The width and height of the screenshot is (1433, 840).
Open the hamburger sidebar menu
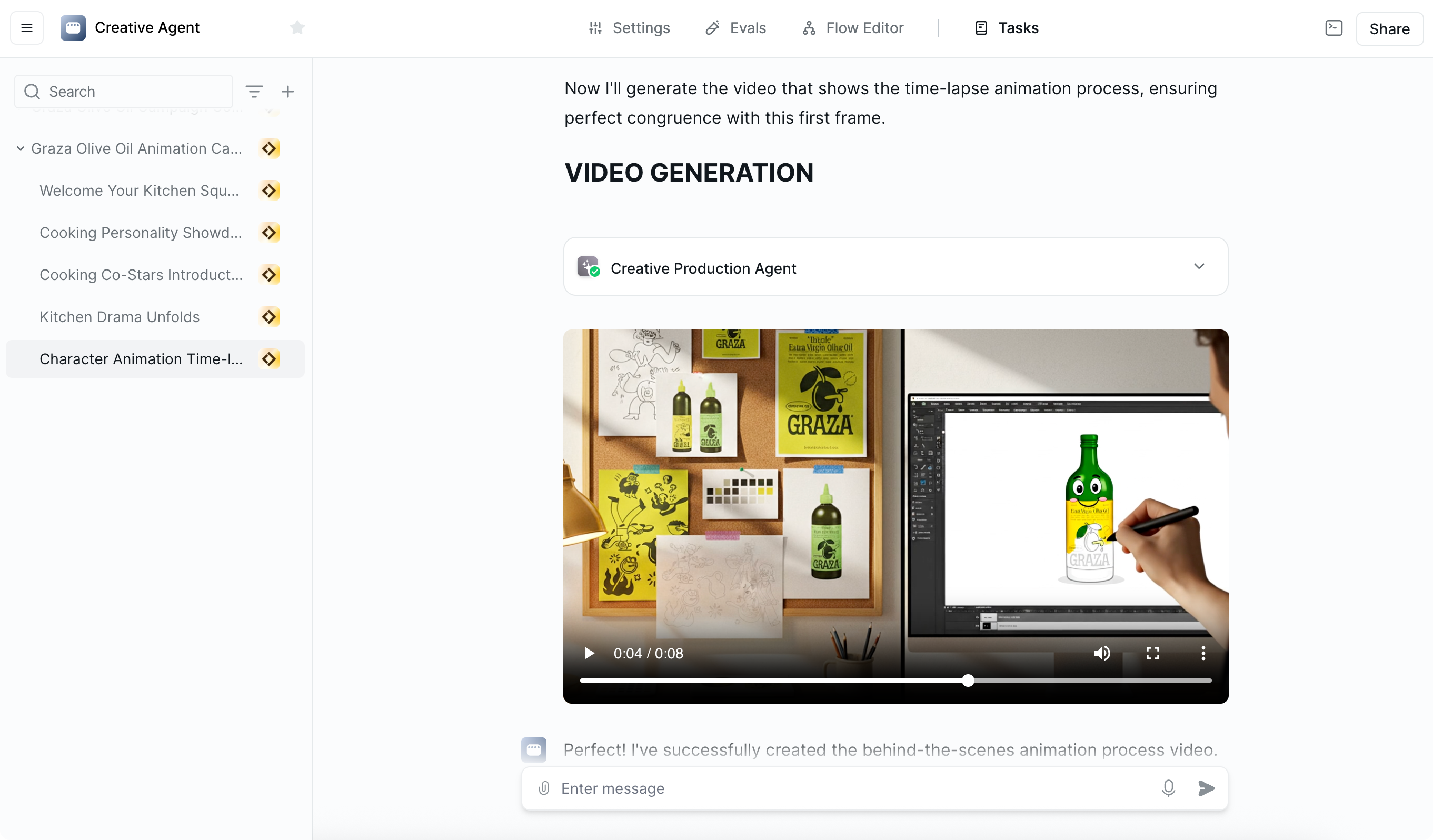pyautogui.click(x=27, y=28)
